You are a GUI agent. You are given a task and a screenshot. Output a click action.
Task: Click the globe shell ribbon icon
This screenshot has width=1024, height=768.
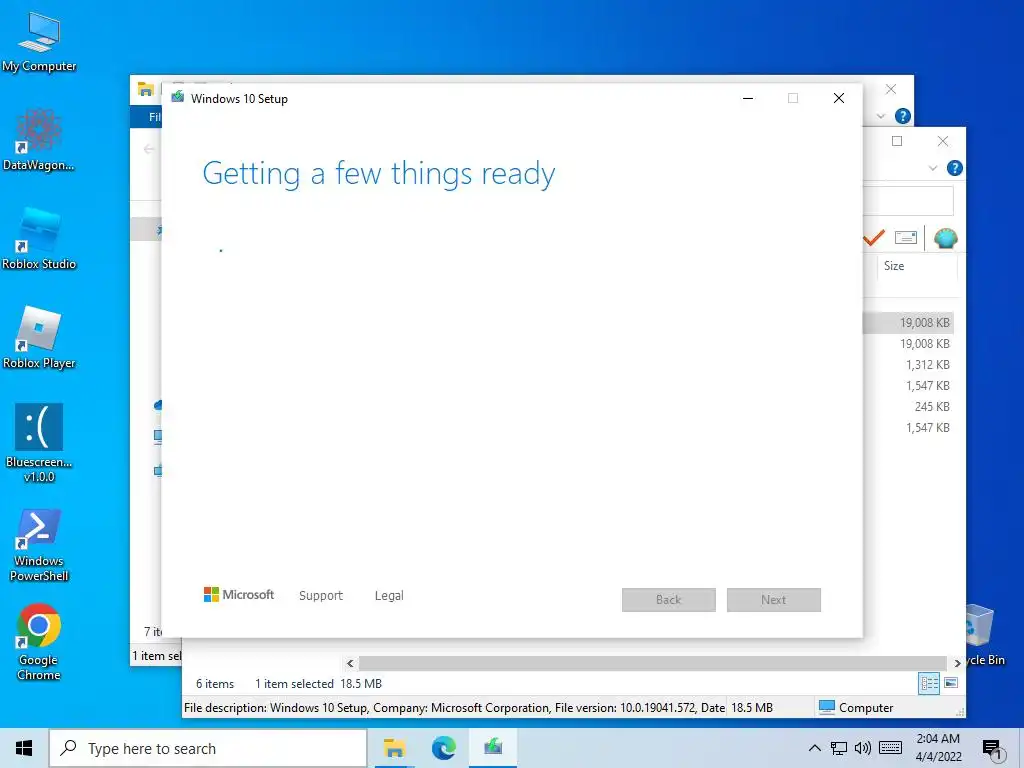[945, 238]
